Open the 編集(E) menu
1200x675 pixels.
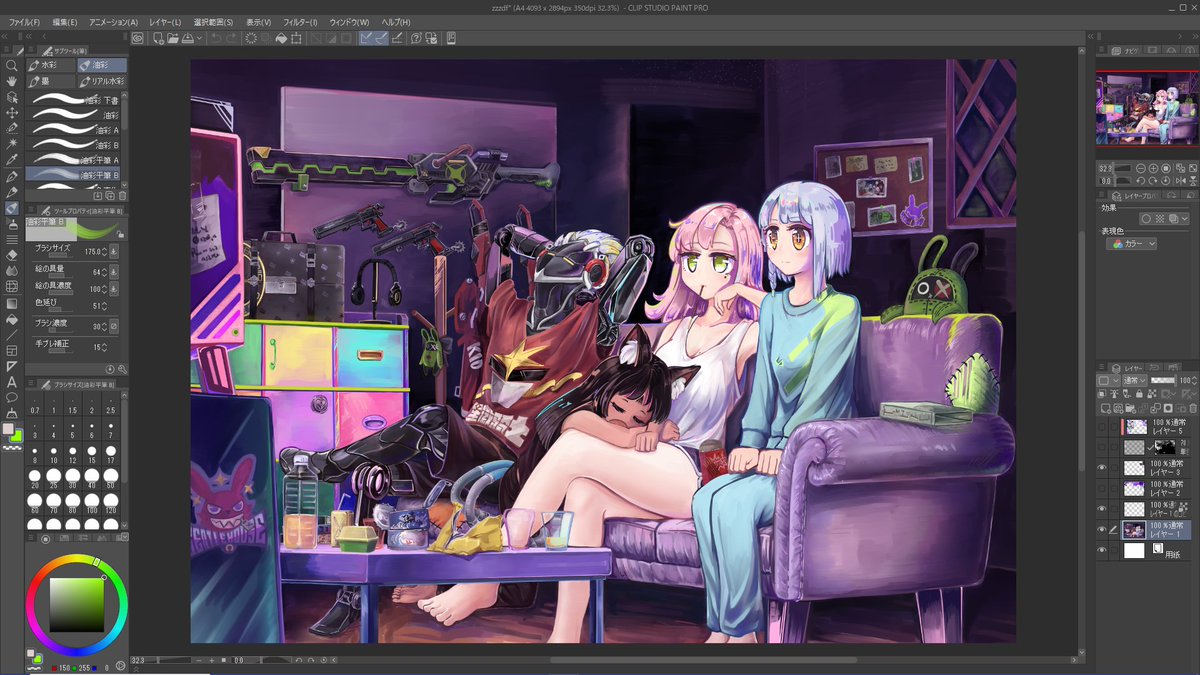click(x=66, y=21)
